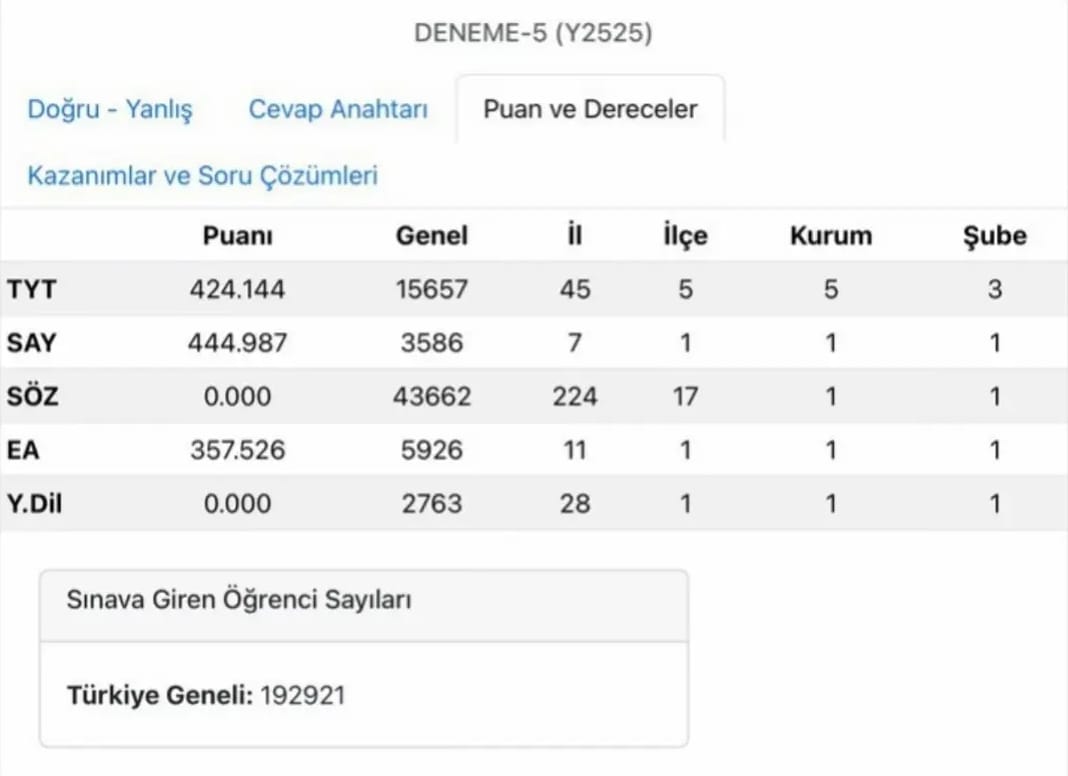Select the EA row label
Viewport: 1068px width, 776px height.
pyautogui.click(x=24, y=450)
